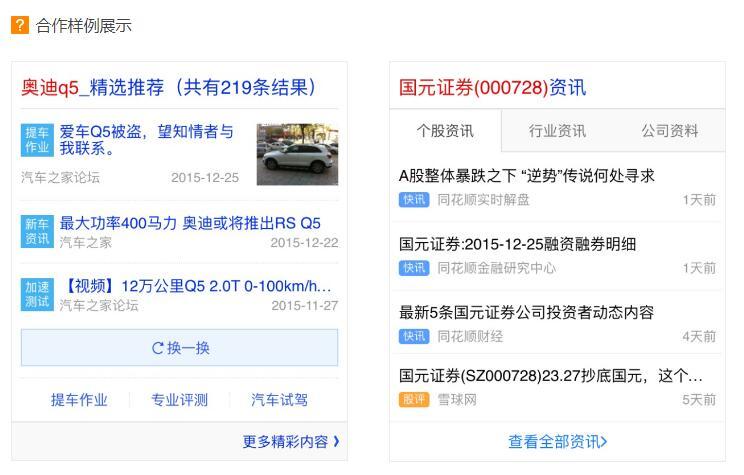Open the white Audi Q5 photo thumbnail

tap(298, 154)
